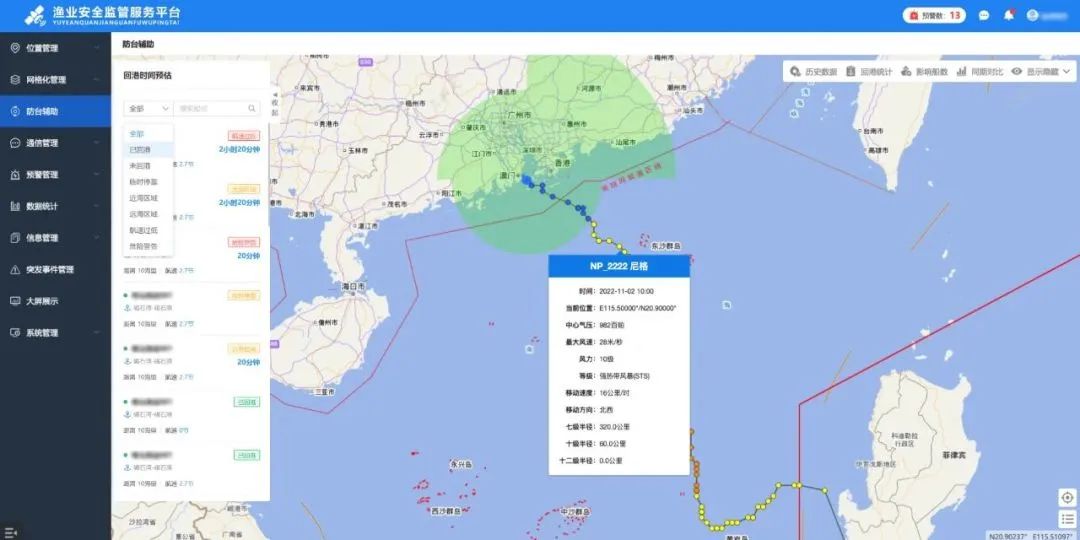The width and height of the screenshot is (1080, 540).
Task: Open the 同期对比 map tool
Action: tap(980, 71)
